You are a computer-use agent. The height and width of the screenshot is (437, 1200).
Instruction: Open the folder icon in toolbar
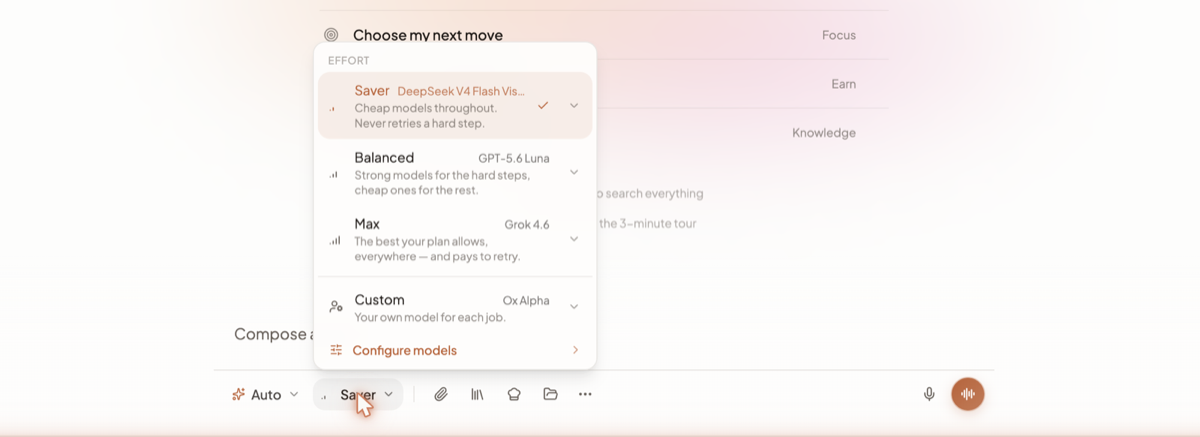coord(550,394)
